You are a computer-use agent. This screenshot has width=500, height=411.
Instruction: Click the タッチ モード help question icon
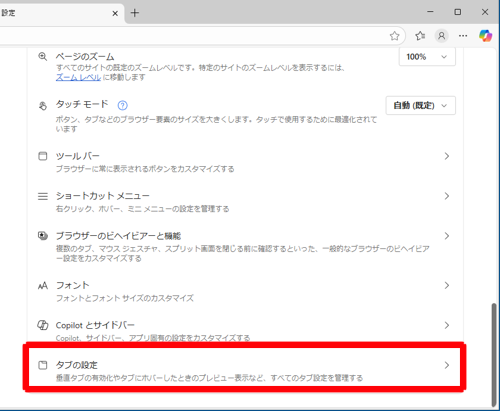[123, 105]
